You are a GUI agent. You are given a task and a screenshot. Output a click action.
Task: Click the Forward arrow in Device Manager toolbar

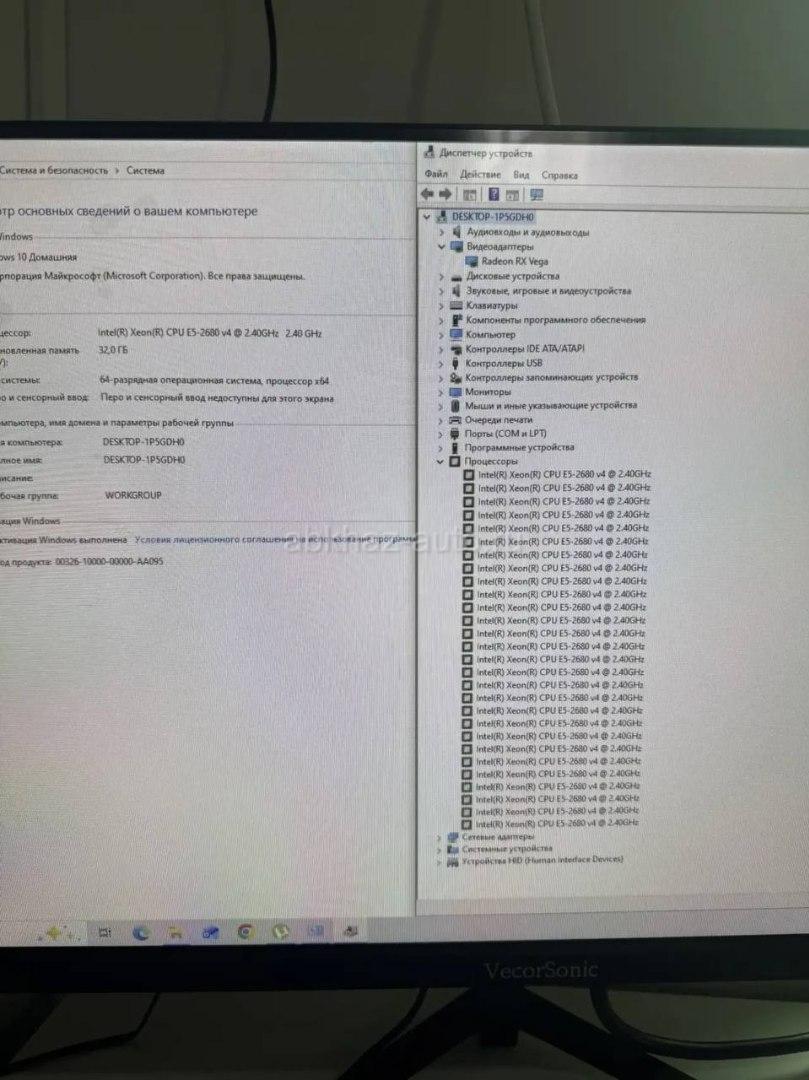click(x=446, y=194)
